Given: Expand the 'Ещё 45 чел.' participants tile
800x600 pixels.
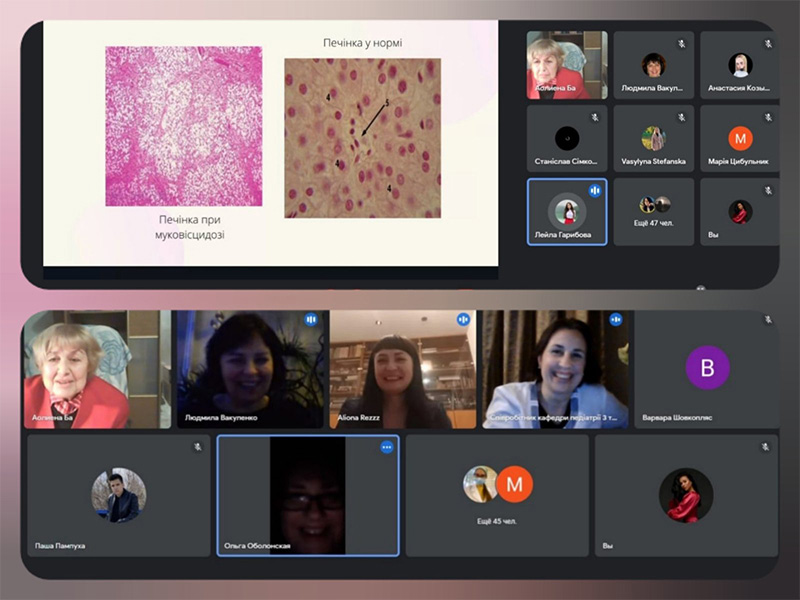Looking at the screenshot, I should [497, 496].
